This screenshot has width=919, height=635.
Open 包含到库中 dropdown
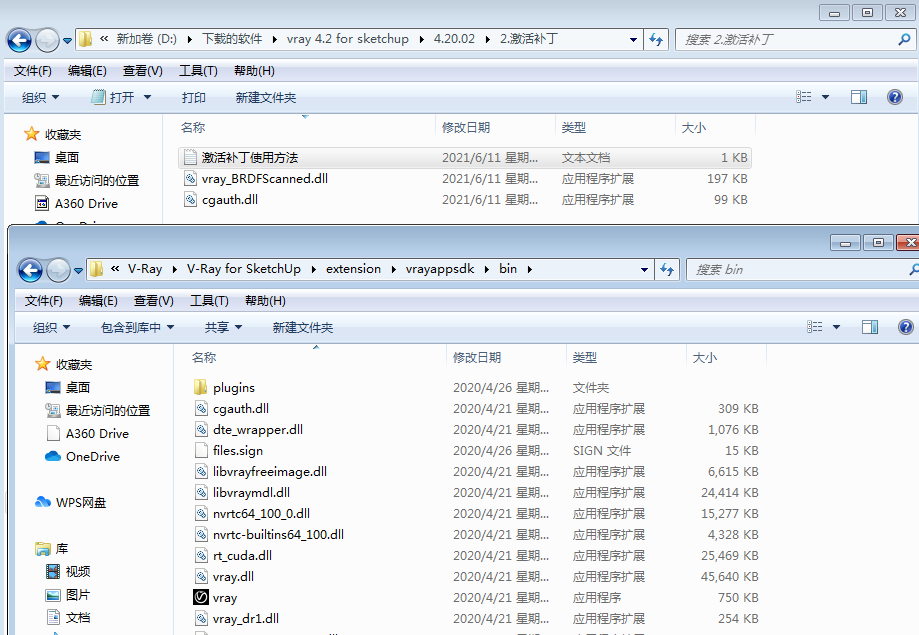tap(137, 327)
